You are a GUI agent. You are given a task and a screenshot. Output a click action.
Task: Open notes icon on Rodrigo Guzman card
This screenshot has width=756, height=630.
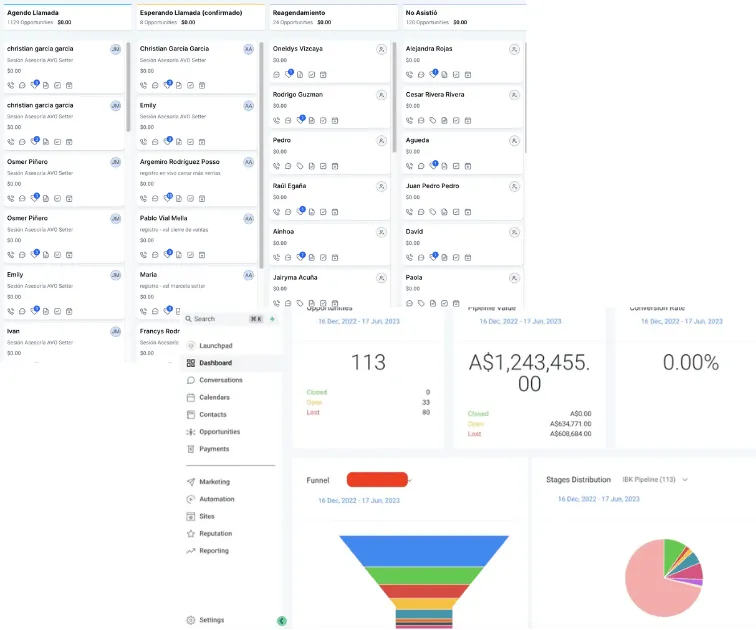(311, 121)
